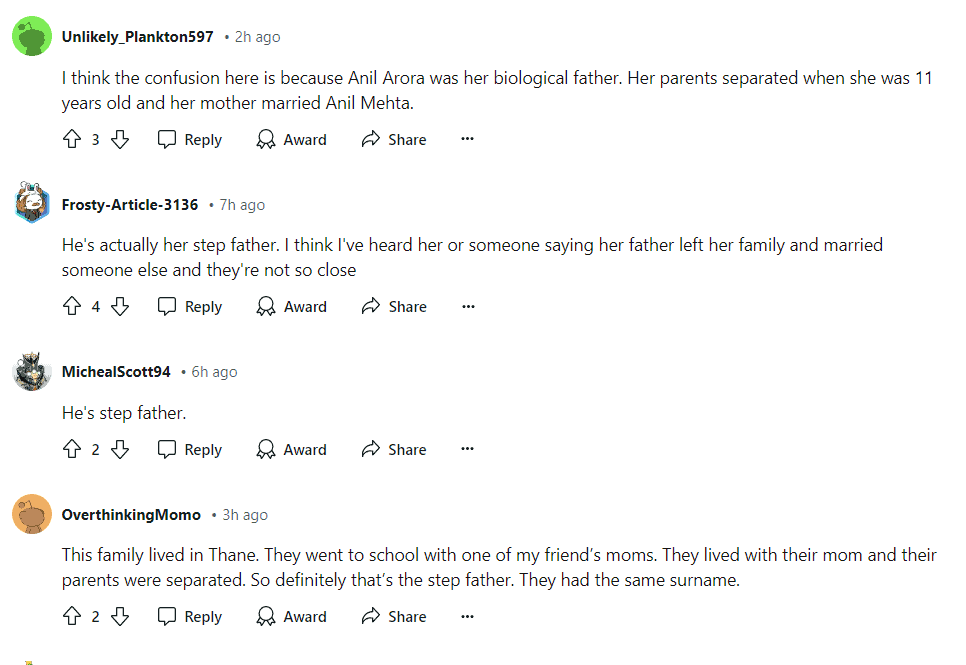The width and height of the screenshot is (966, 665).
Task: Give an Award to Frosty-Article-3136
Action: coord(291,306)
